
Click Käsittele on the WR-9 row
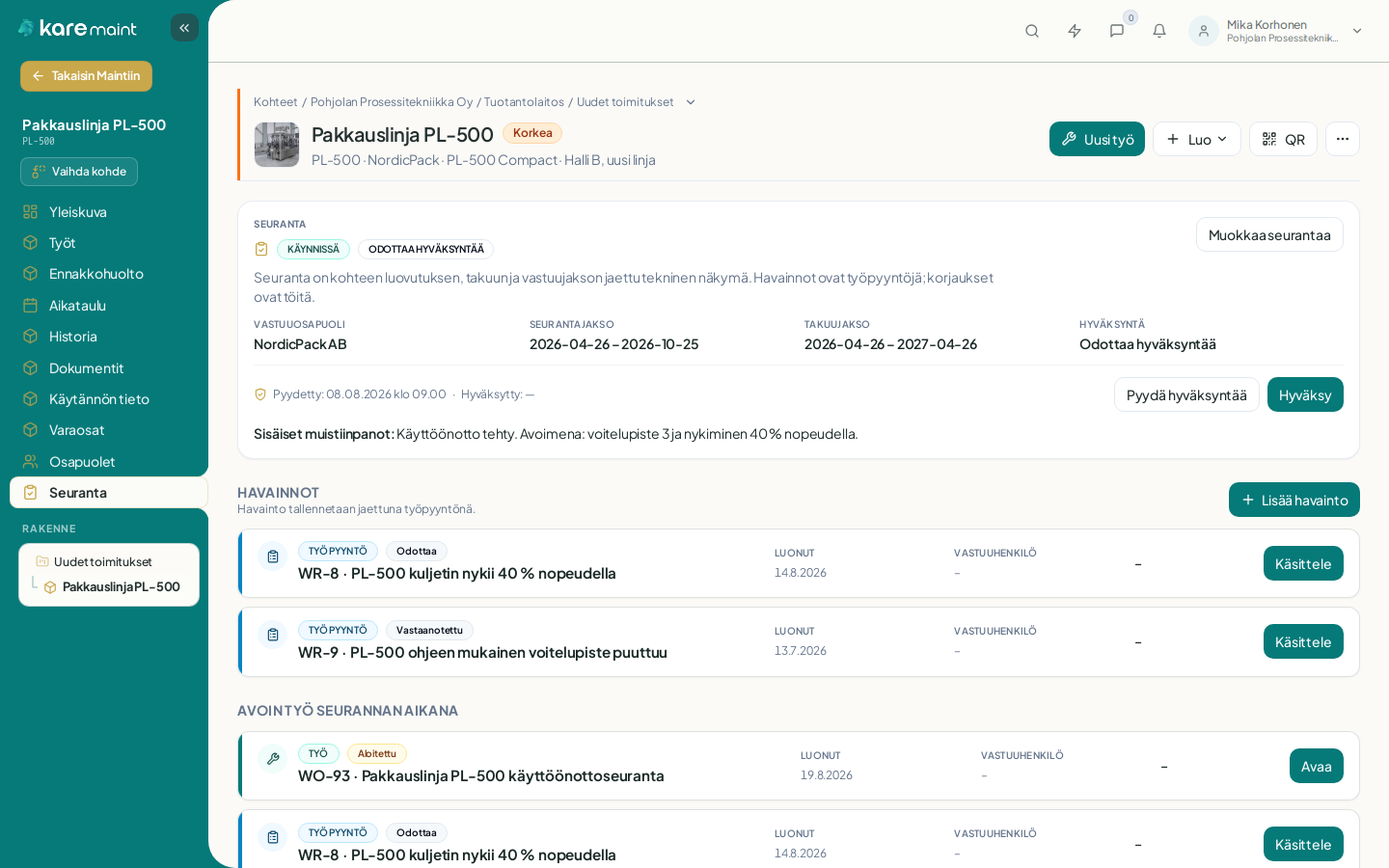coord(1303,641)
